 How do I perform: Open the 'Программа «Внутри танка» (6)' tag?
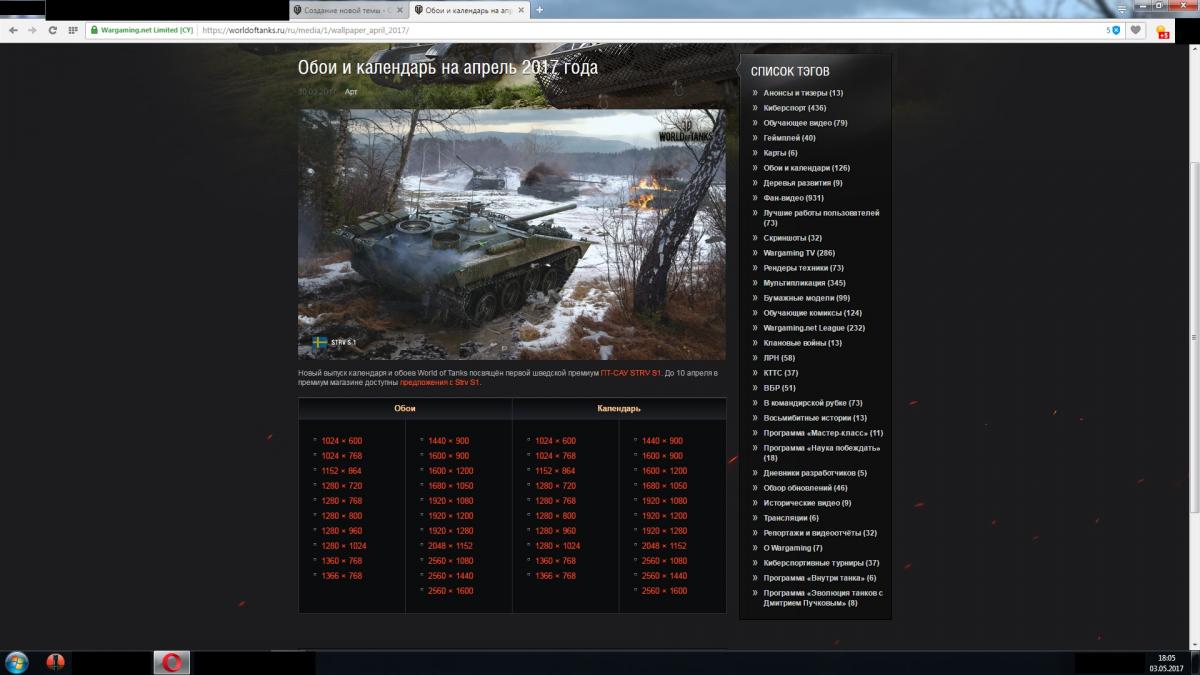[x=820, y=578]
